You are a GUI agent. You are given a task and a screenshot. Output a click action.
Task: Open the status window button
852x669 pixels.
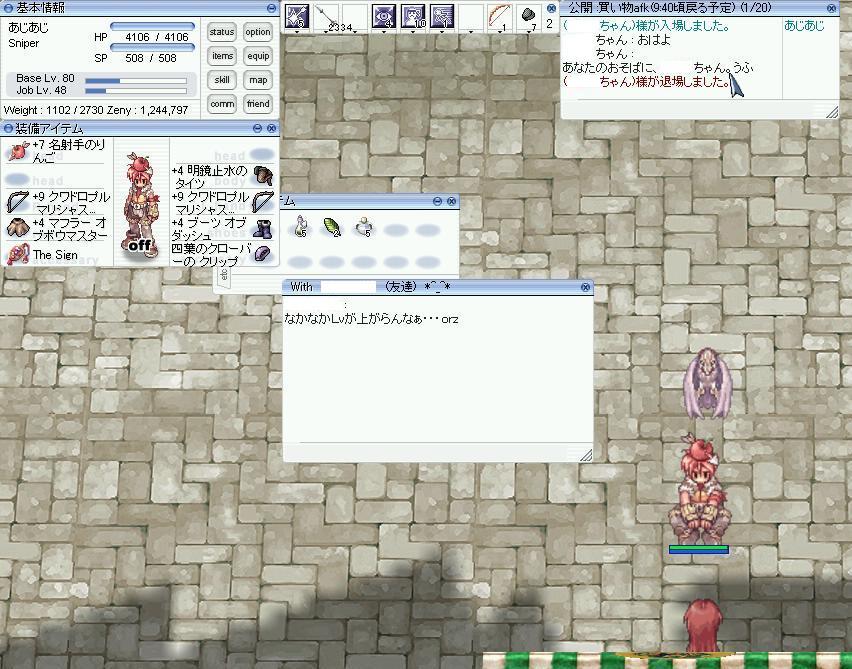point(222,32)
